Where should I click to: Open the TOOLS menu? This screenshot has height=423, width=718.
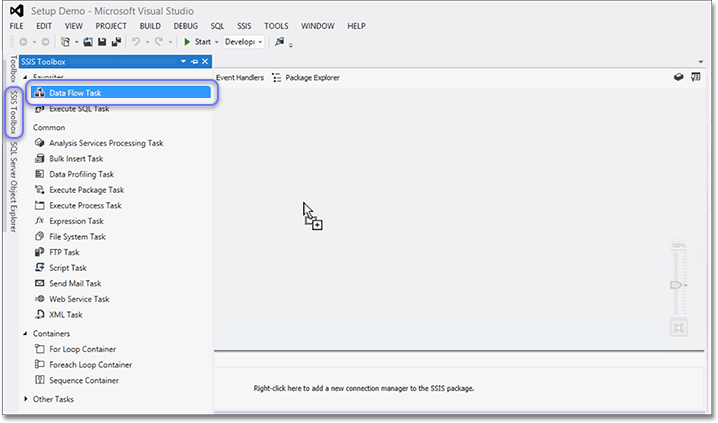pos(276,26)
